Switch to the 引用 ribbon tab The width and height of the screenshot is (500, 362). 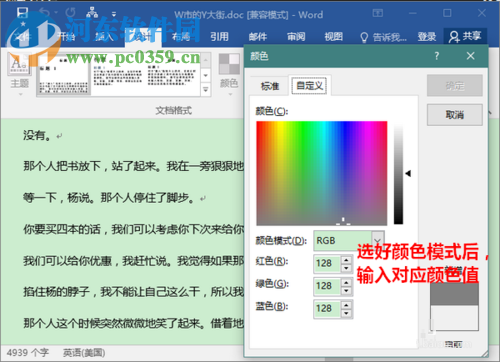(219, 36)
